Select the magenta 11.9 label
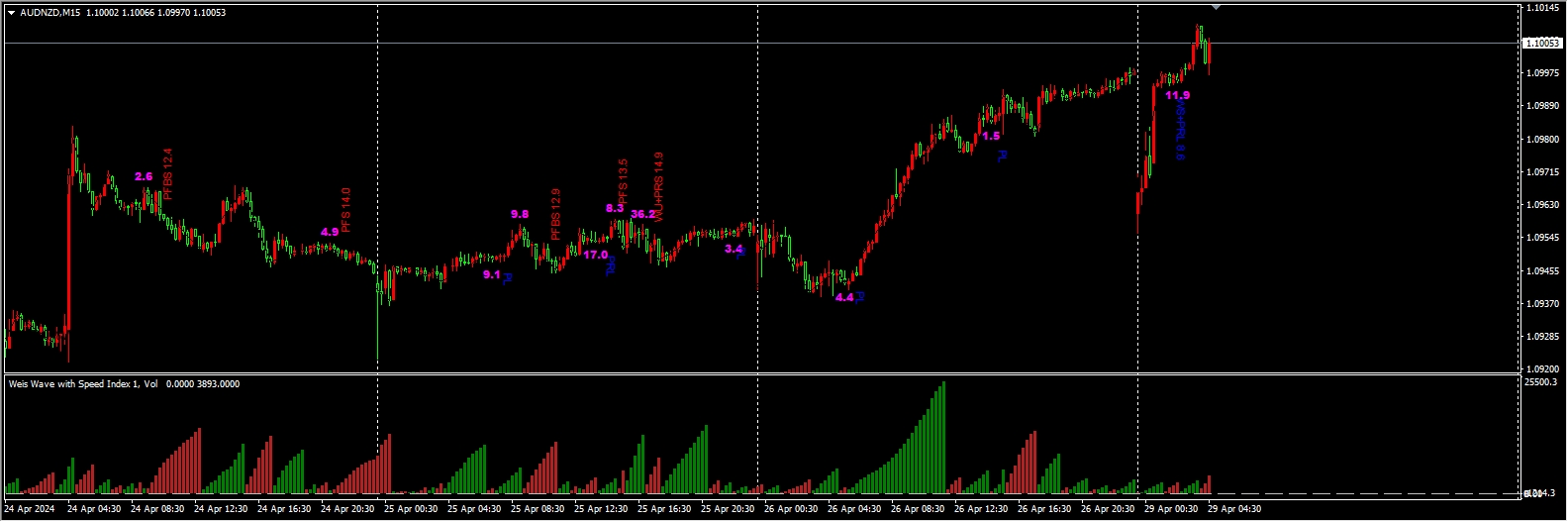This screenshot has height=522, width=1568. (x=1178, y=95)
